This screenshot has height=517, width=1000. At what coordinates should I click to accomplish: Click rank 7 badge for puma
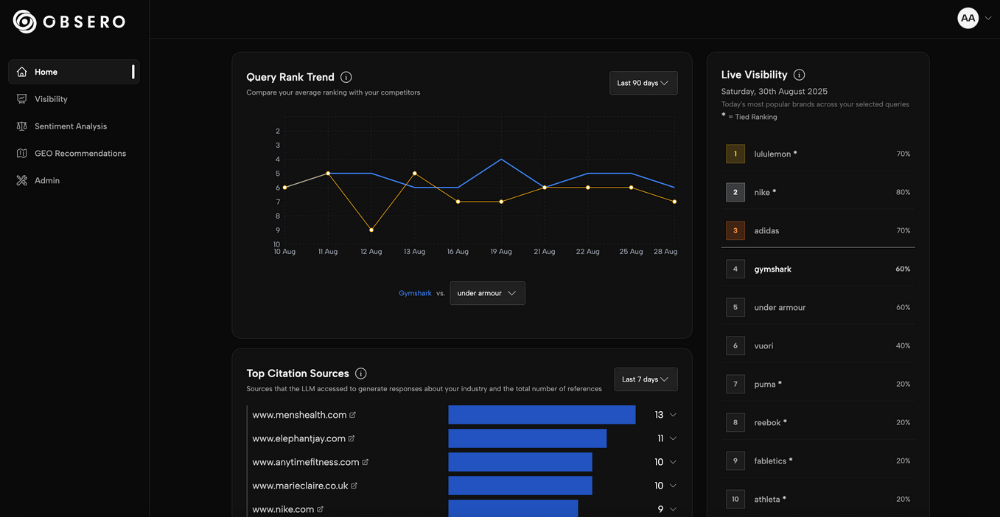click(x=735, y=384)
